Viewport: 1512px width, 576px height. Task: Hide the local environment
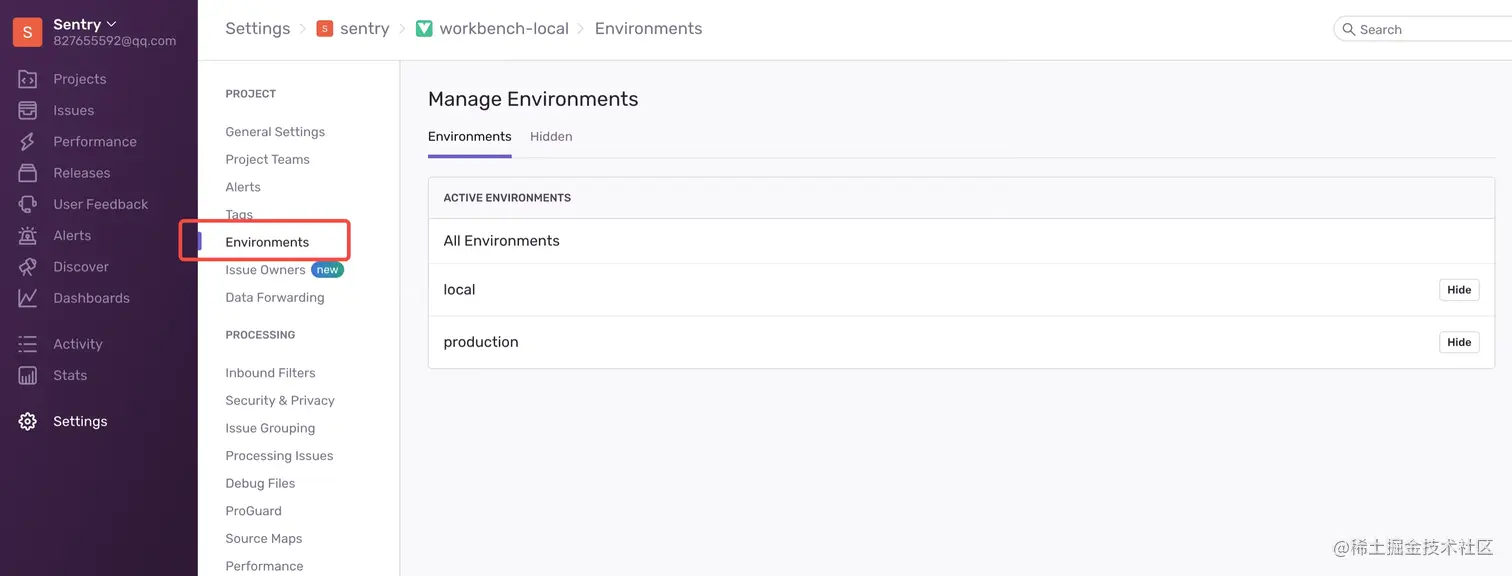1459,290
